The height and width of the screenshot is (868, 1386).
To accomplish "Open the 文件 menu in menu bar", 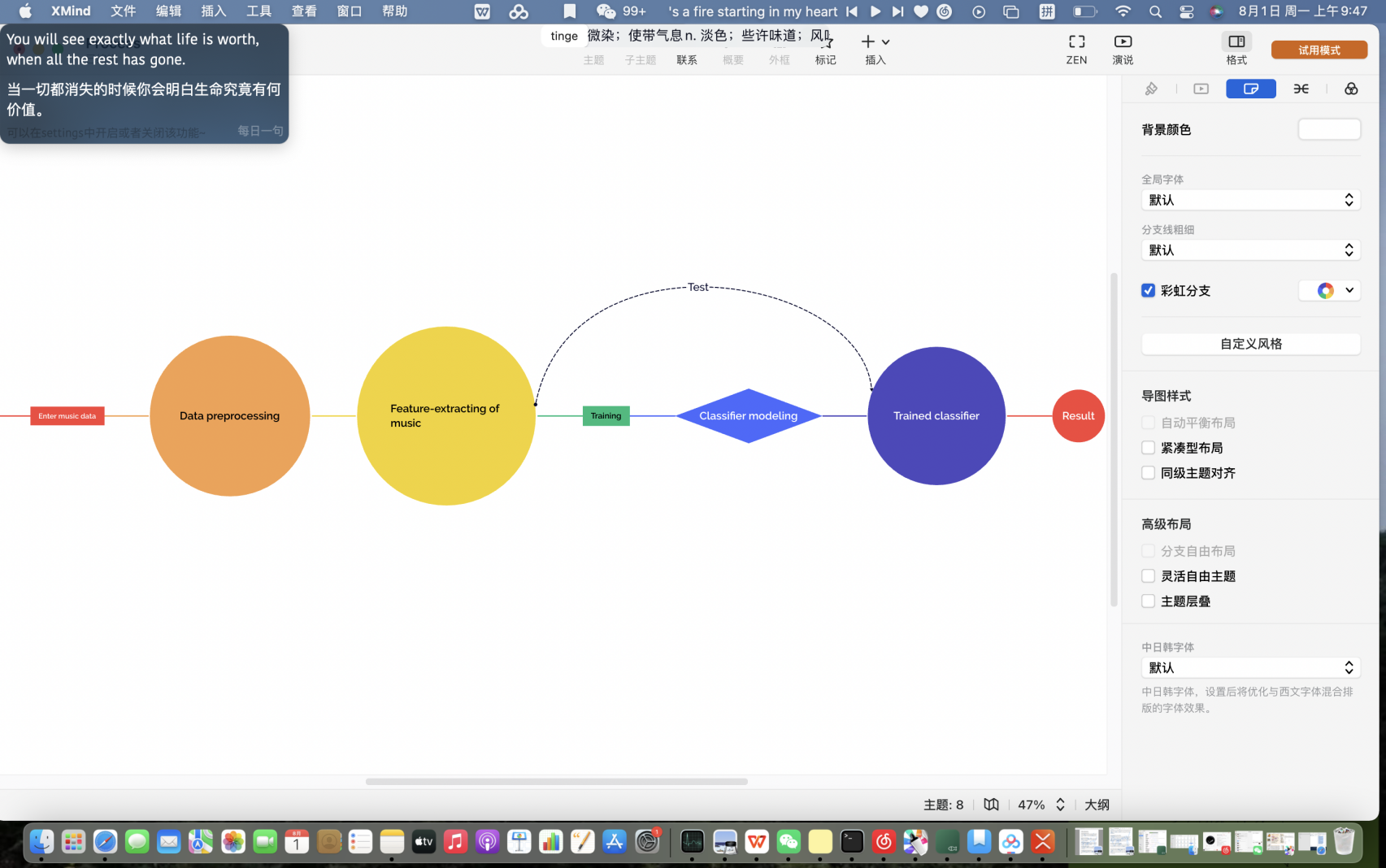I will pos(123,11).
